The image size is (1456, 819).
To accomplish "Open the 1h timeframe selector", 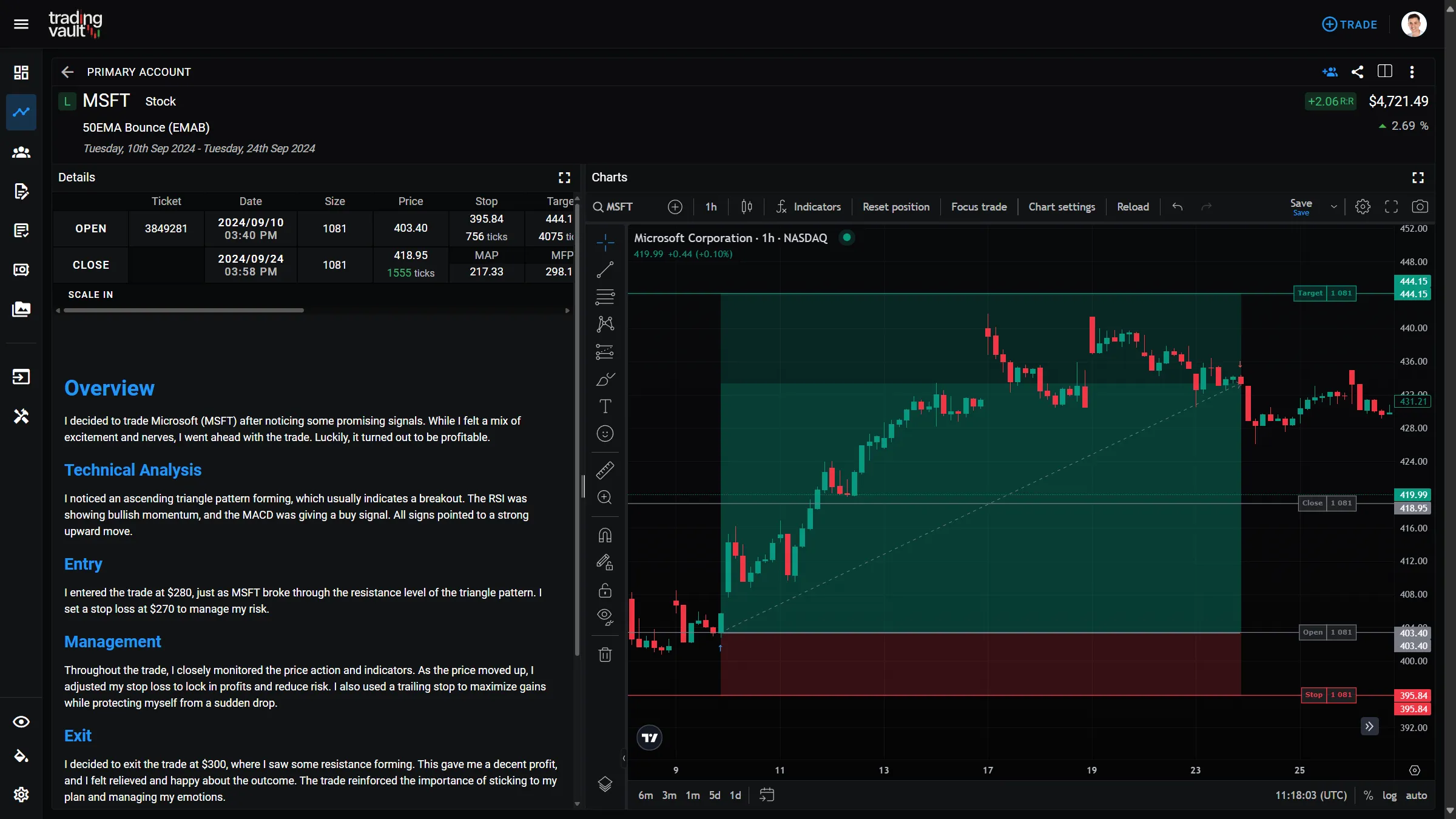I will pyautogui.click(x=711, y=207).
